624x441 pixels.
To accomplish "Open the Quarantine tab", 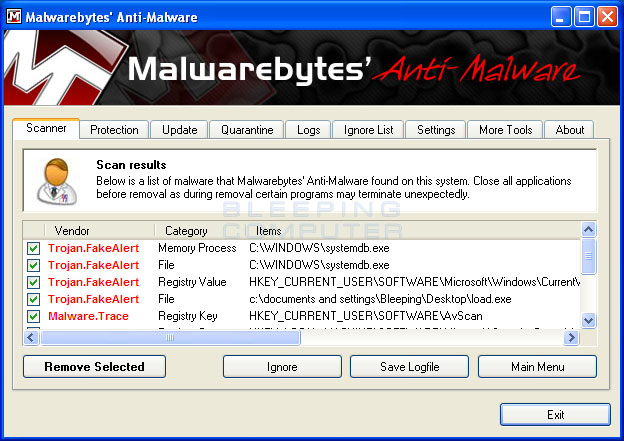I will coord(247,130).
